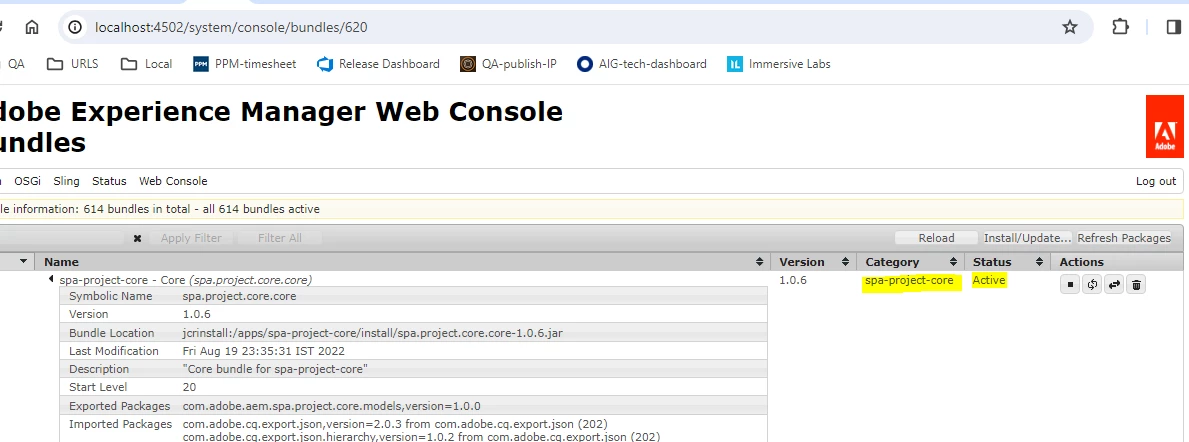Click the Filter All button
The image size is (1189, 442).
pyautogui.click(x=280, y=238)
